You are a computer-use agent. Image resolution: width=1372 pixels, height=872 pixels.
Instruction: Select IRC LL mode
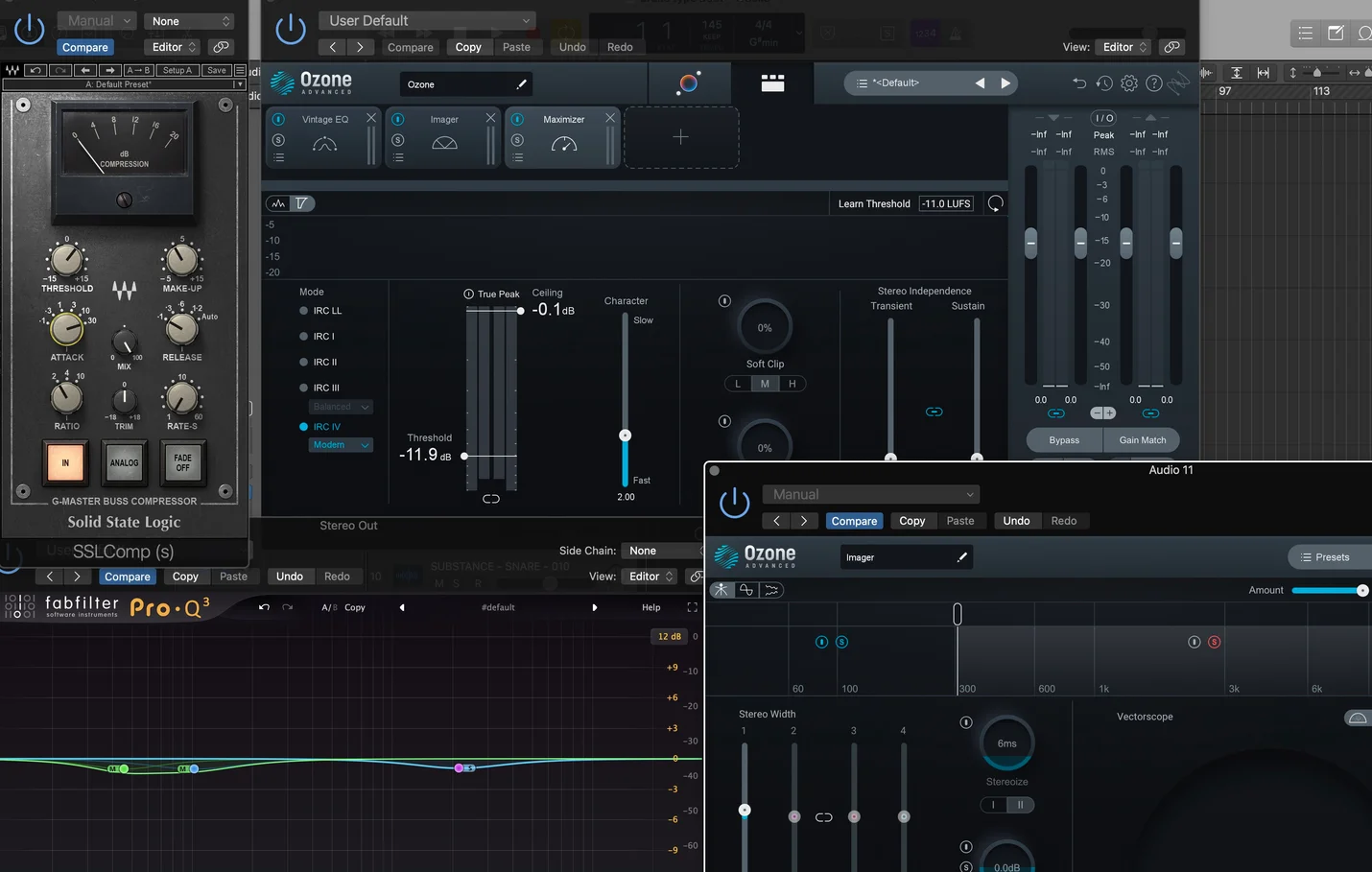[320, 311]
